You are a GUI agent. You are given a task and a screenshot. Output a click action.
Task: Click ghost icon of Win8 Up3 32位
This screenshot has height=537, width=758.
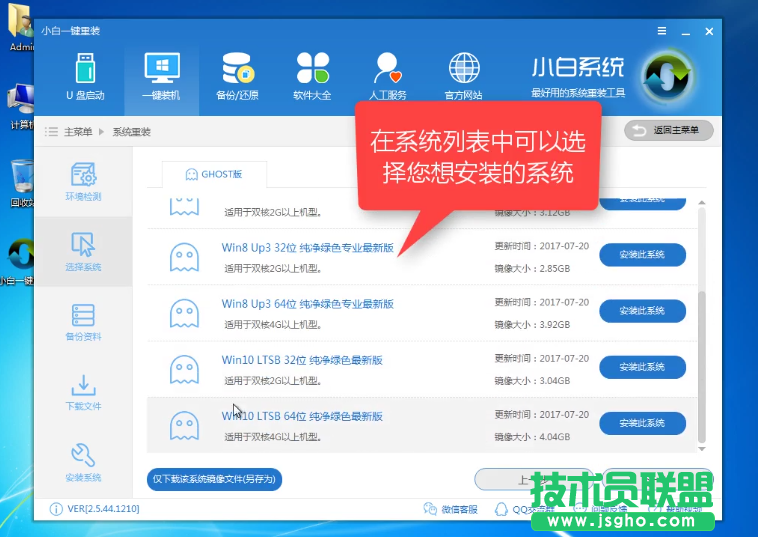[x=184, y=257]
